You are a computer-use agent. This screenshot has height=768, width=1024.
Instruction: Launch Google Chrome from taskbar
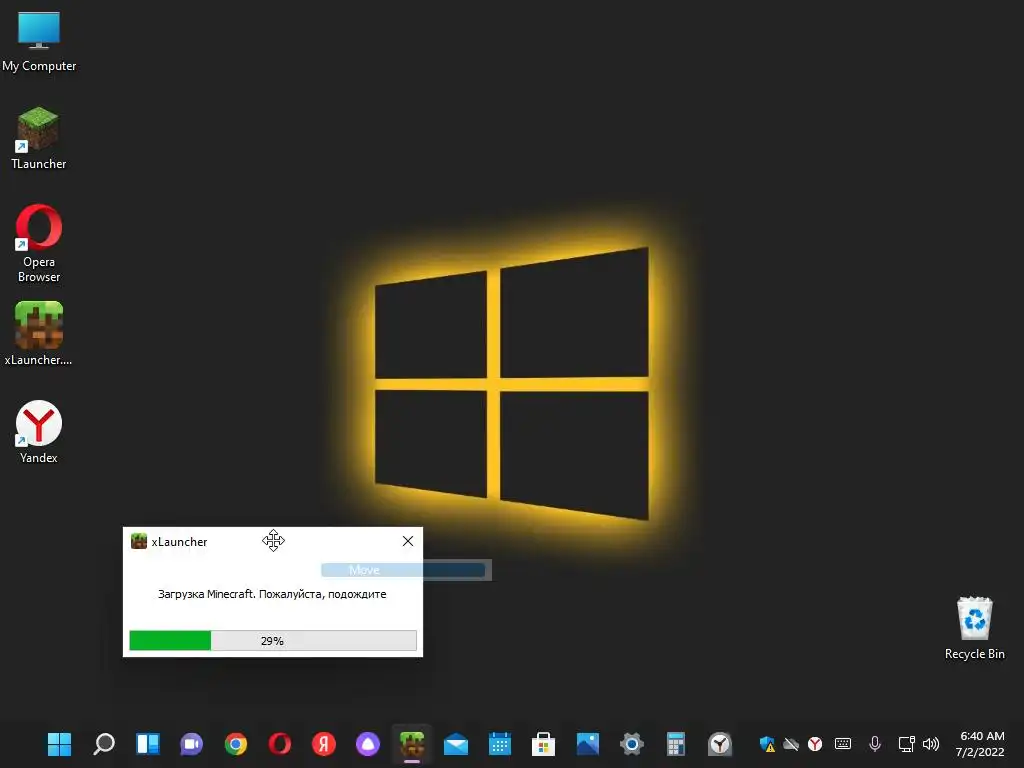pos(236,744)
